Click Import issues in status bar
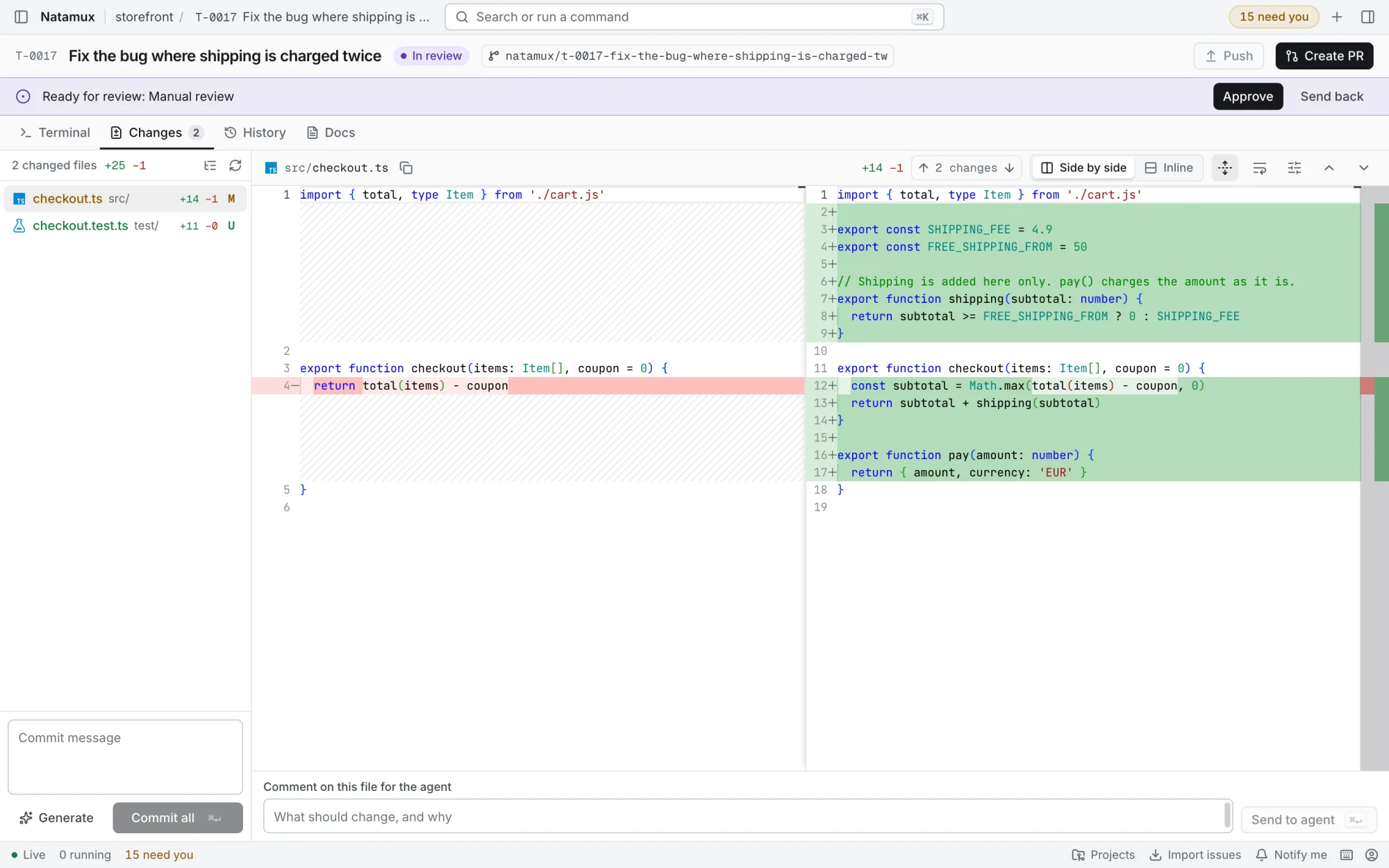1389x868 pixels. point(1195,855)
